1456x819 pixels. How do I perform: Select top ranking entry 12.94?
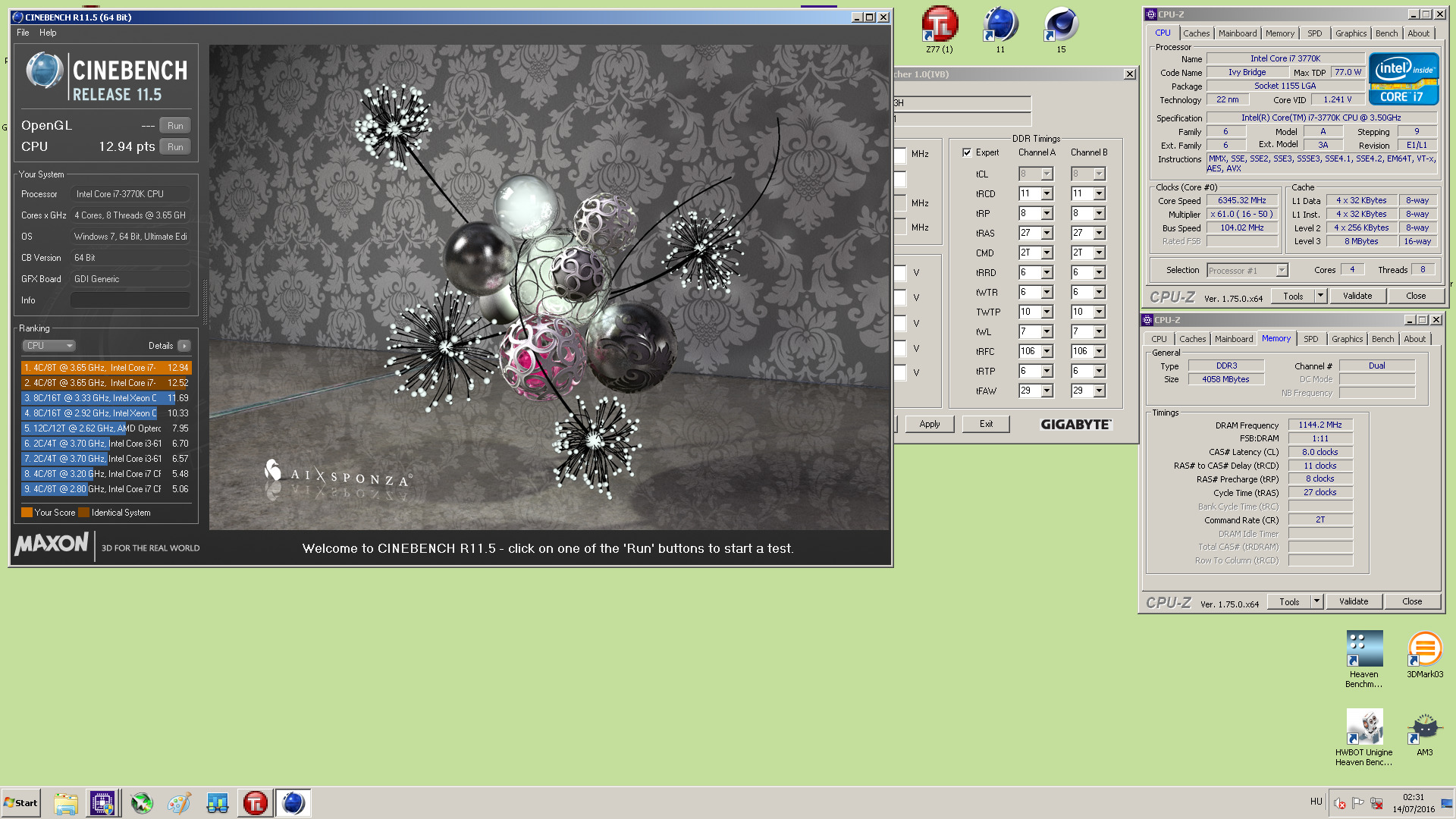(106, 368)
